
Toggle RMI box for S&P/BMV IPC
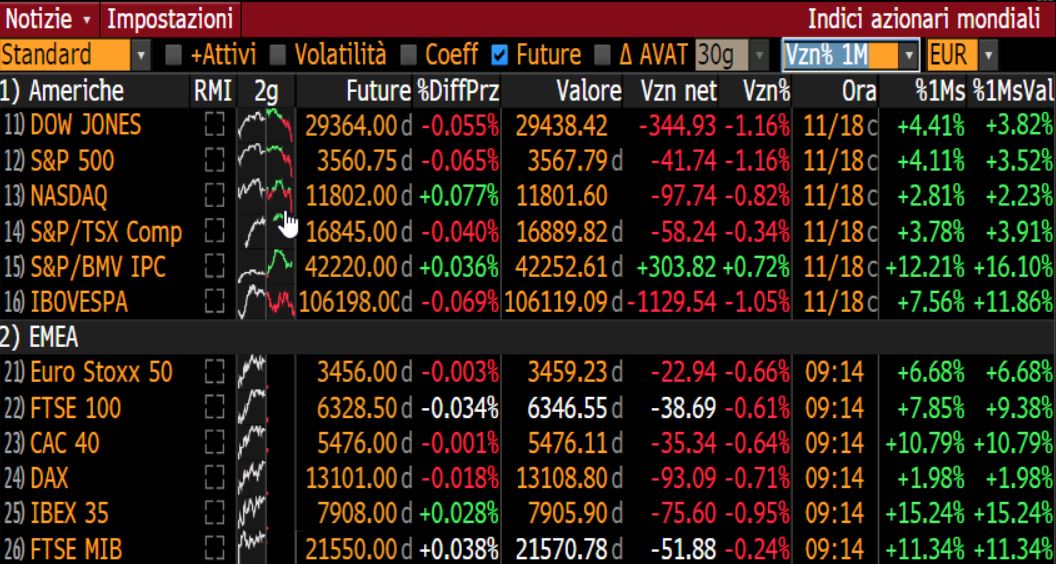(214, 268)
